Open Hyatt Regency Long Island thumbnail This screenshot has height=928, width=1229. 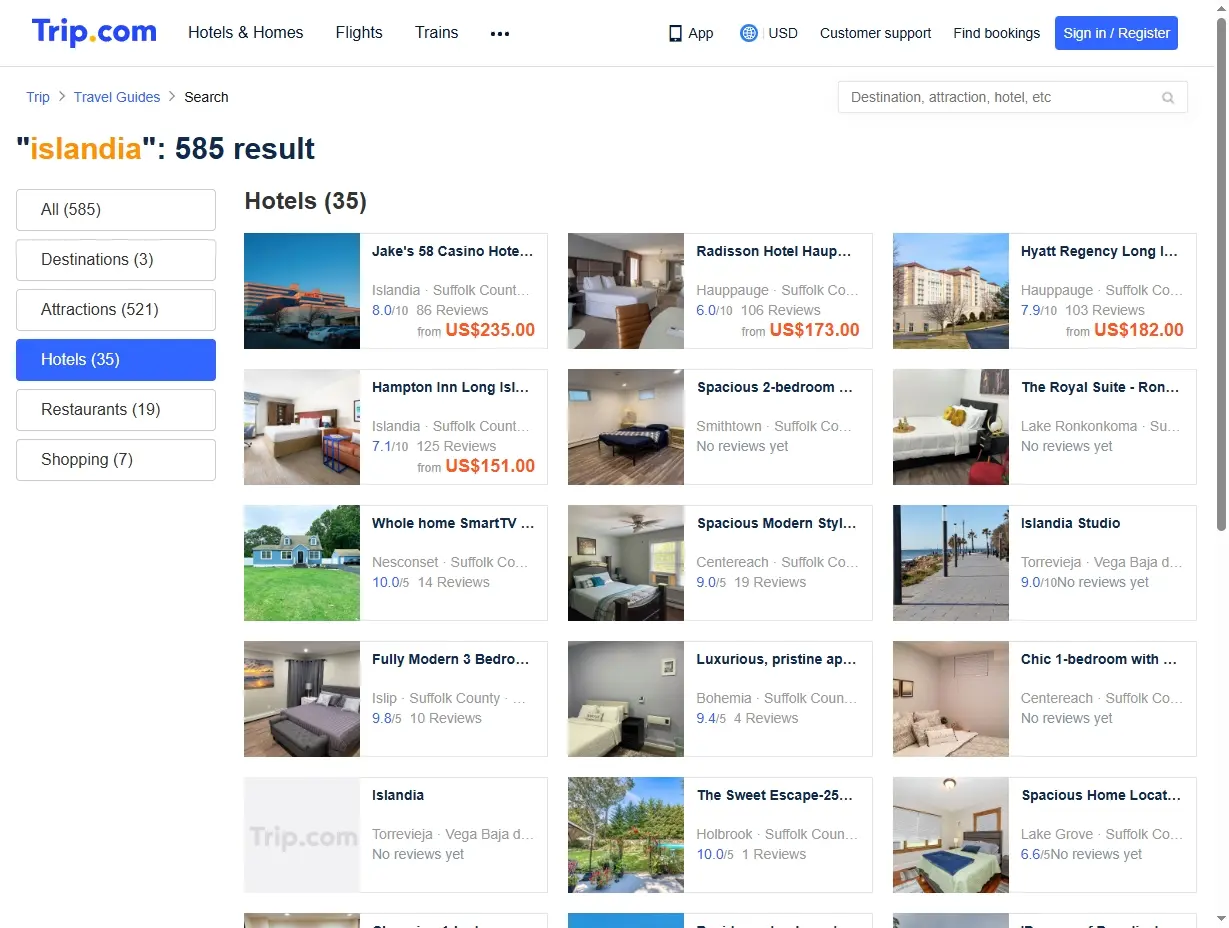coord(951,291)
